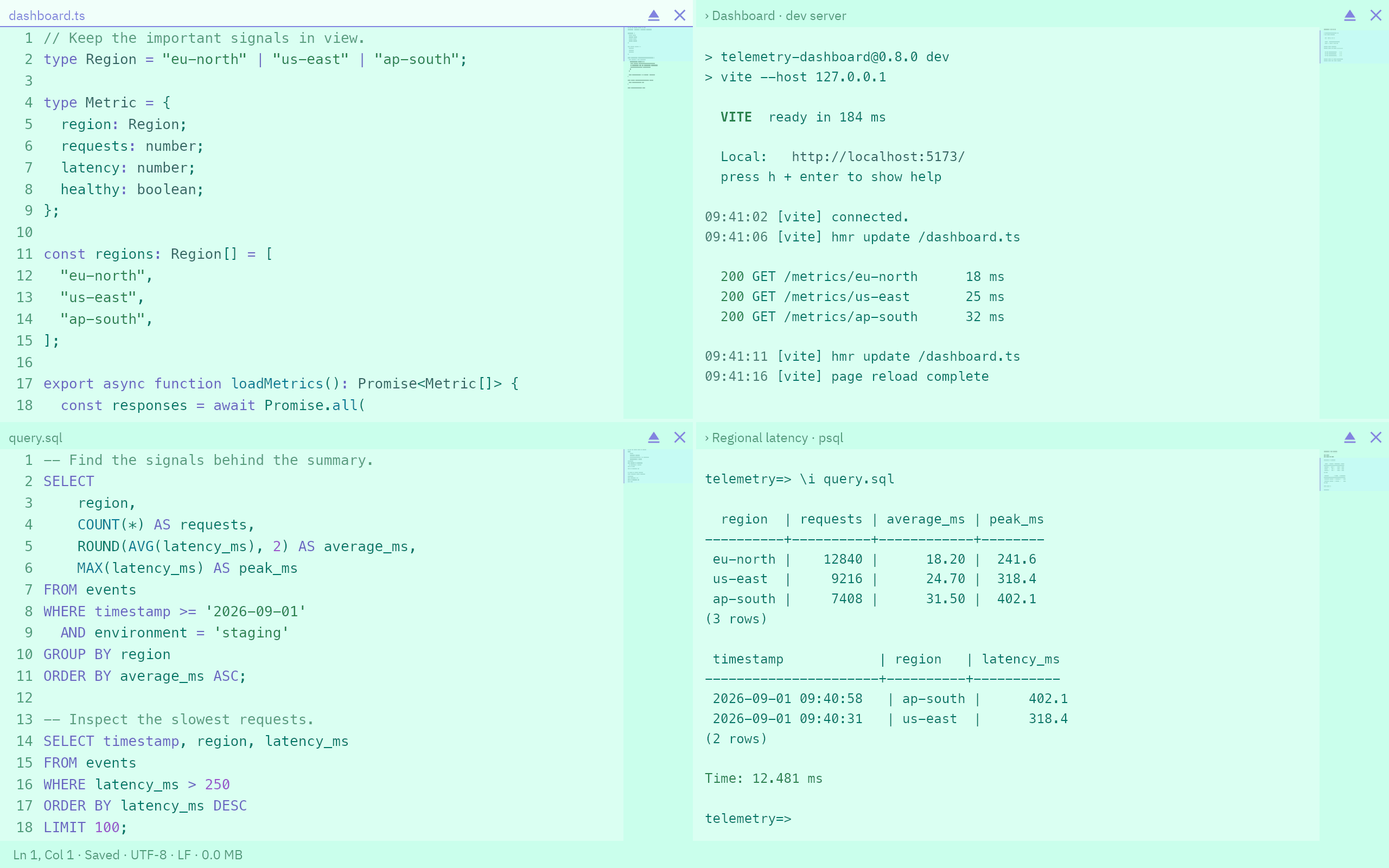Click the 'GET /metrics/us-east' log line

click(862, 297)
